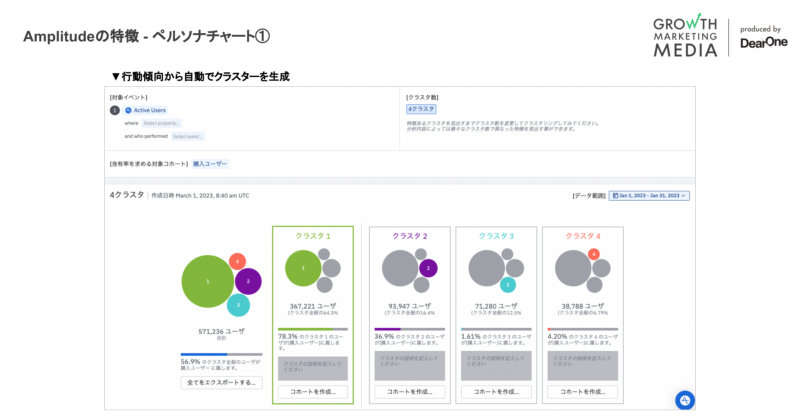Click the 38,788 ユーザ count
The height and width of the screenshot is (420, 800).
583,306
